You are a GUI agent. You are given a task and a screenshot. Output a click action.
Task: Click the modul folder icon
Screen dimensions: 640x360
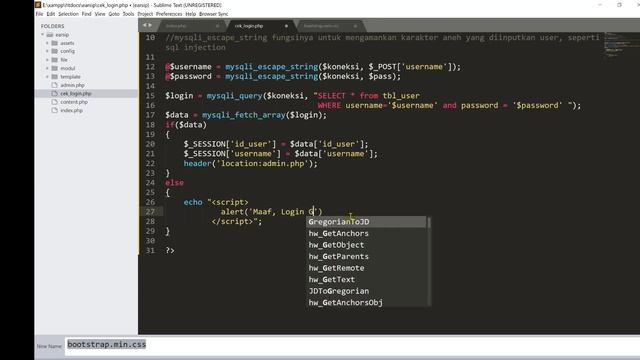click(x=55, y=68)
